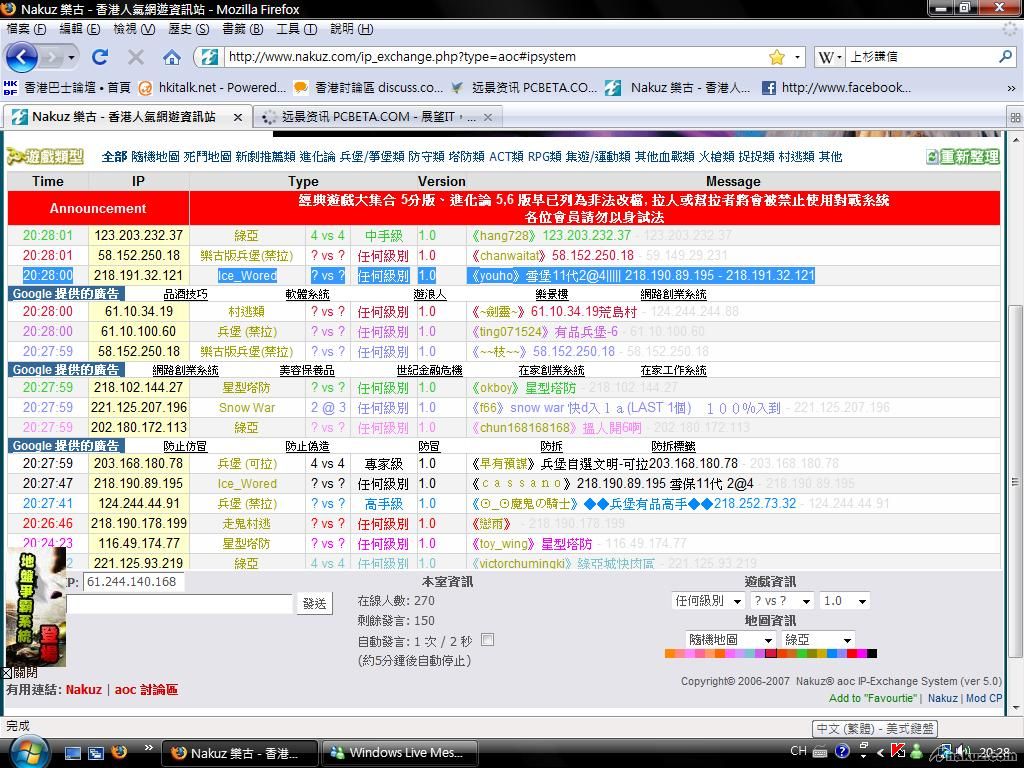1024x768 pixels.
Task: Go to the Firefox home page icon
Action: [172, 57]
